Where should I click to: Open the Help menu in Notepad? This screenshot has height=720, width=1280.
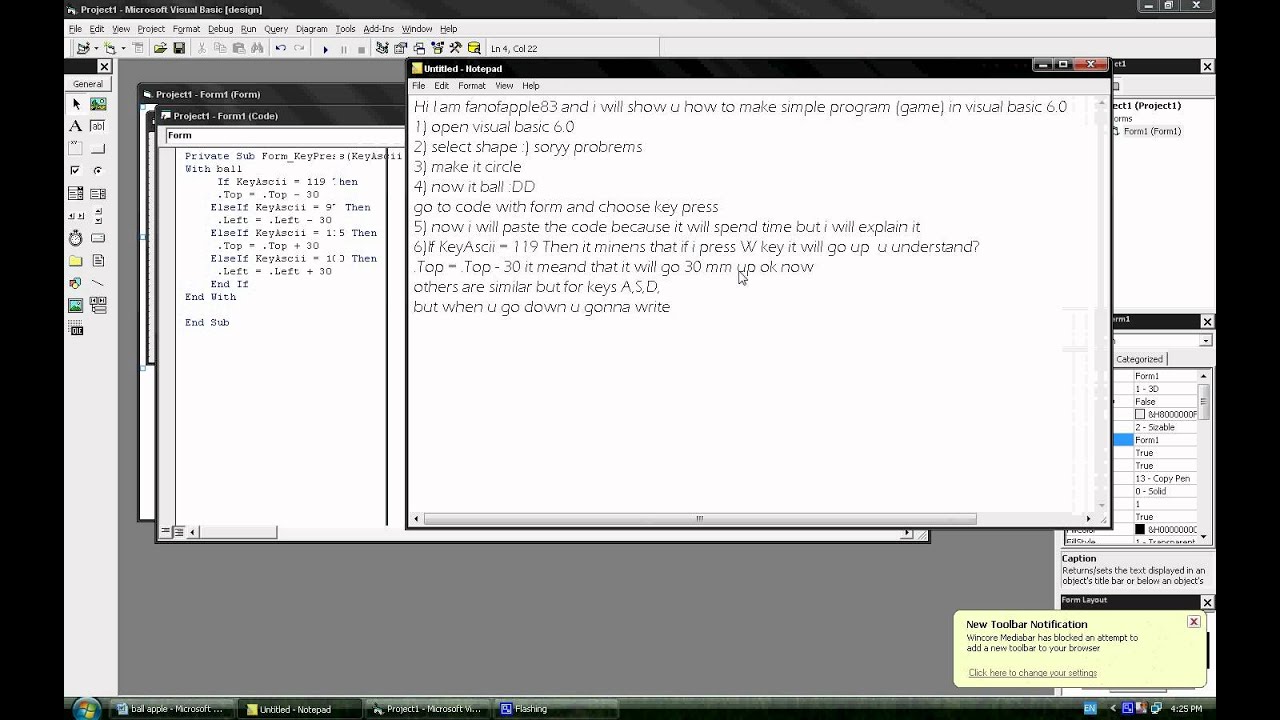(x=530, y=86)
